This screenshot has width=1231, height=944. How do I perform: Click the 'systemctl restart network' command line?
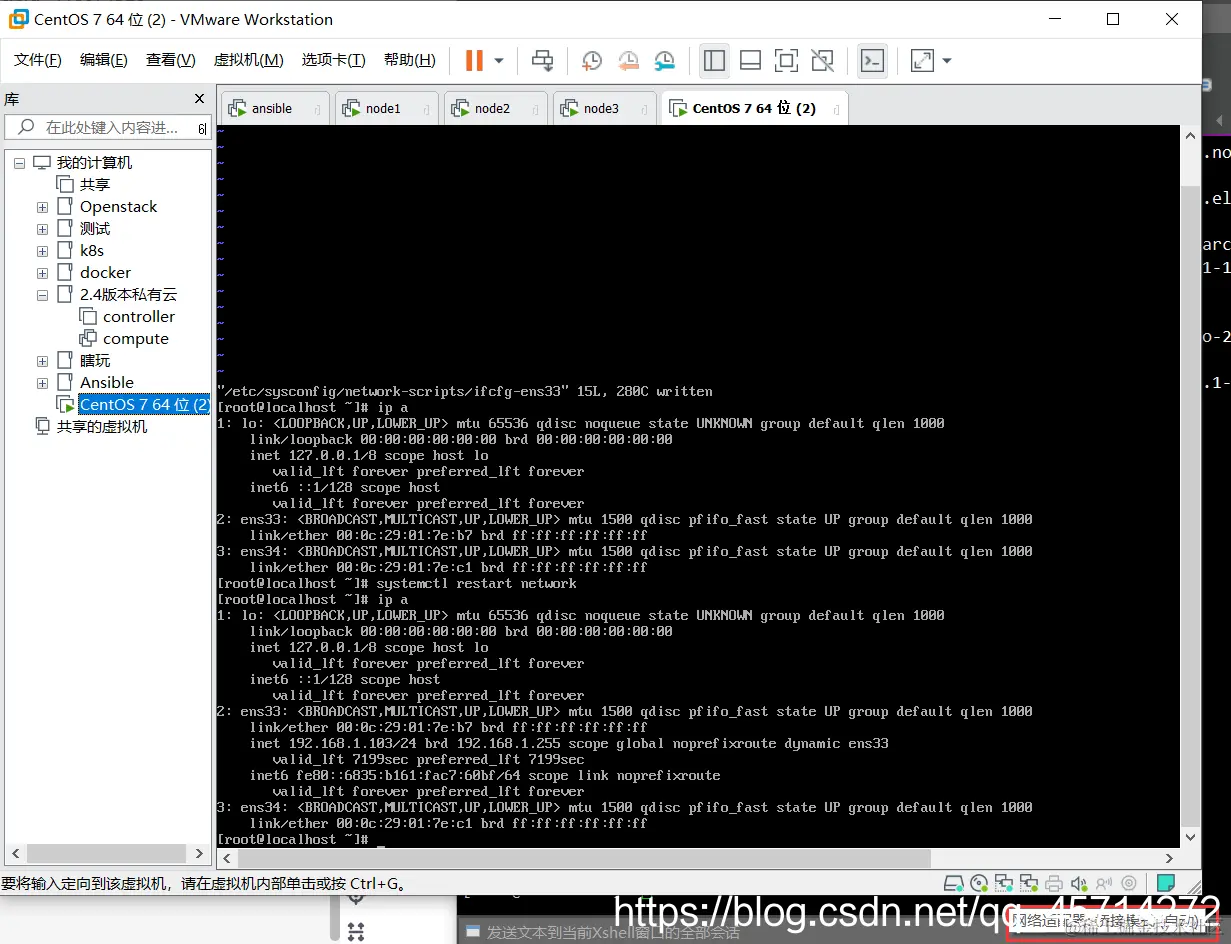397,583
